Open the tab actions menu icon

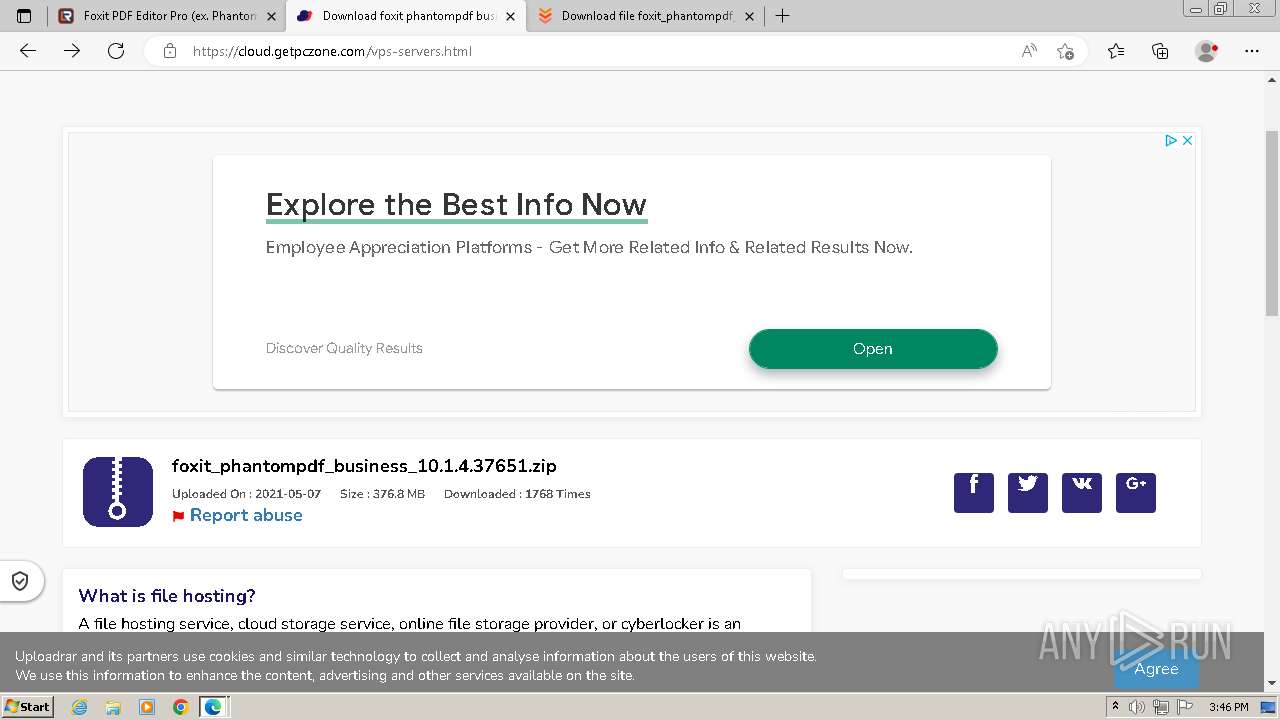[x=24, y=16]
